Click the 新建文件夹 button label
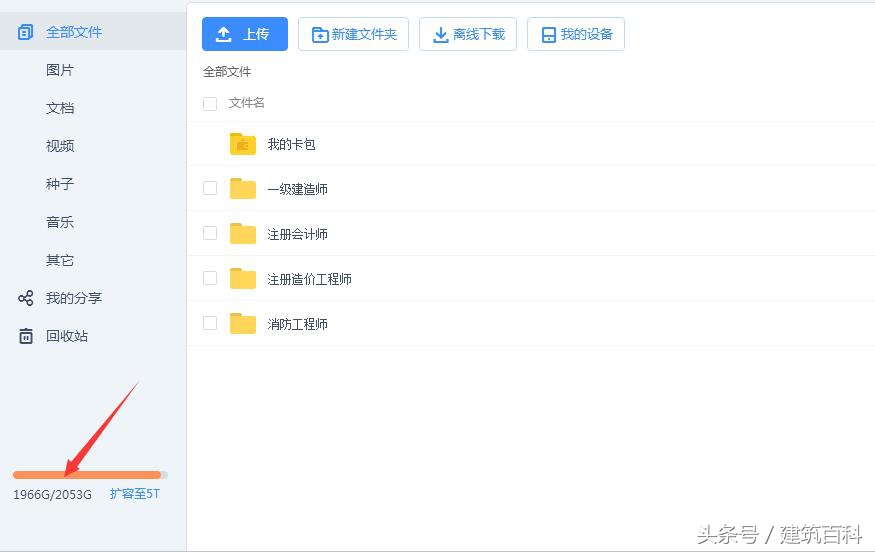Image resolution: width=875 pixels, height=552 pixels. tap(364, 35)
